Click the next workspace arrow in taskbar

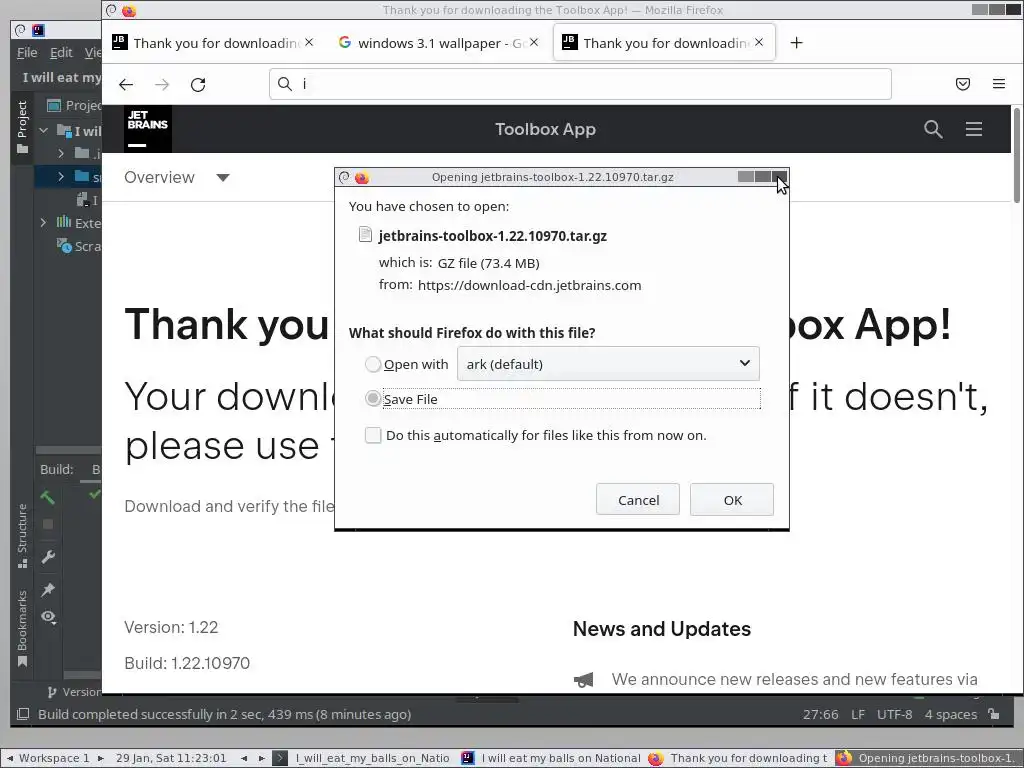click(x=101, y=758)
